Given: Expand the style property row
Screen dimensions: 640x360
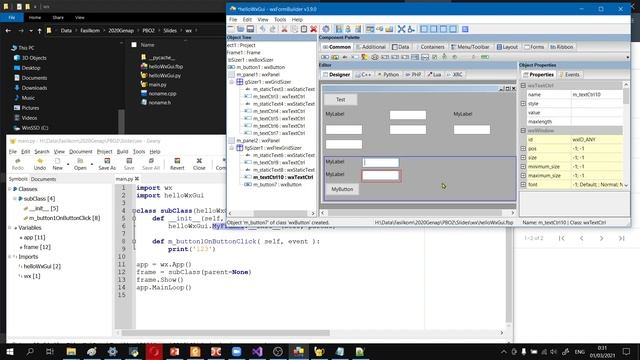Looking at the screenshot, I should pos(523,104).
